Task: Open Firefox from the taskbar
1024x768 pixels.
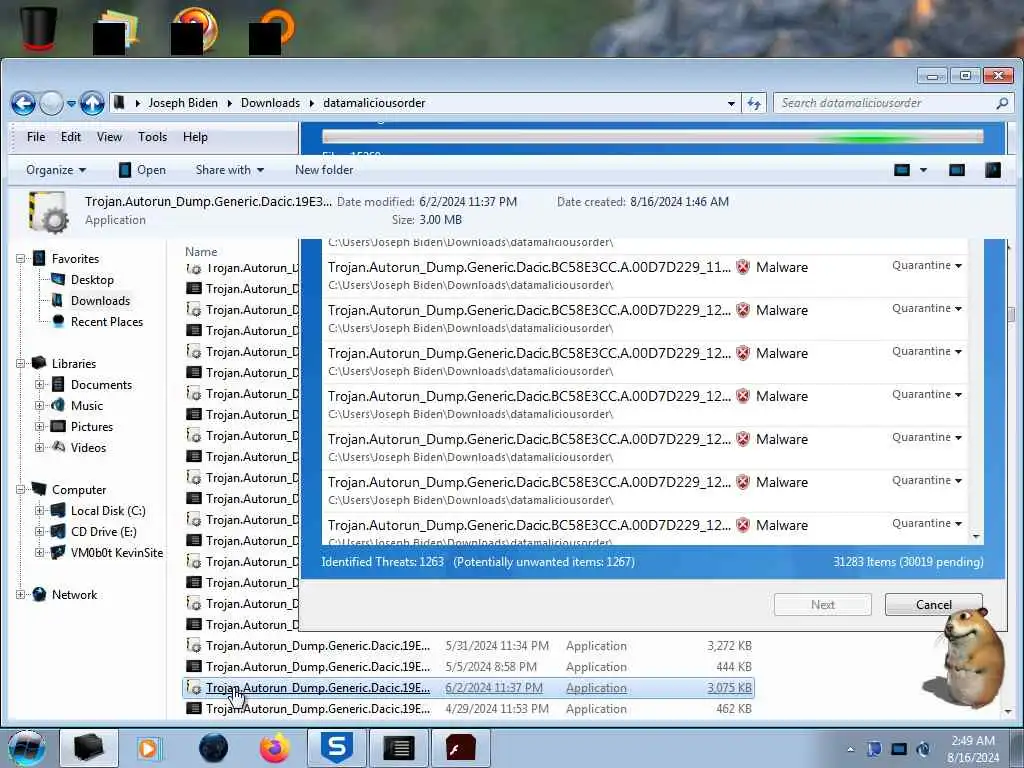Action: point(275,748)
